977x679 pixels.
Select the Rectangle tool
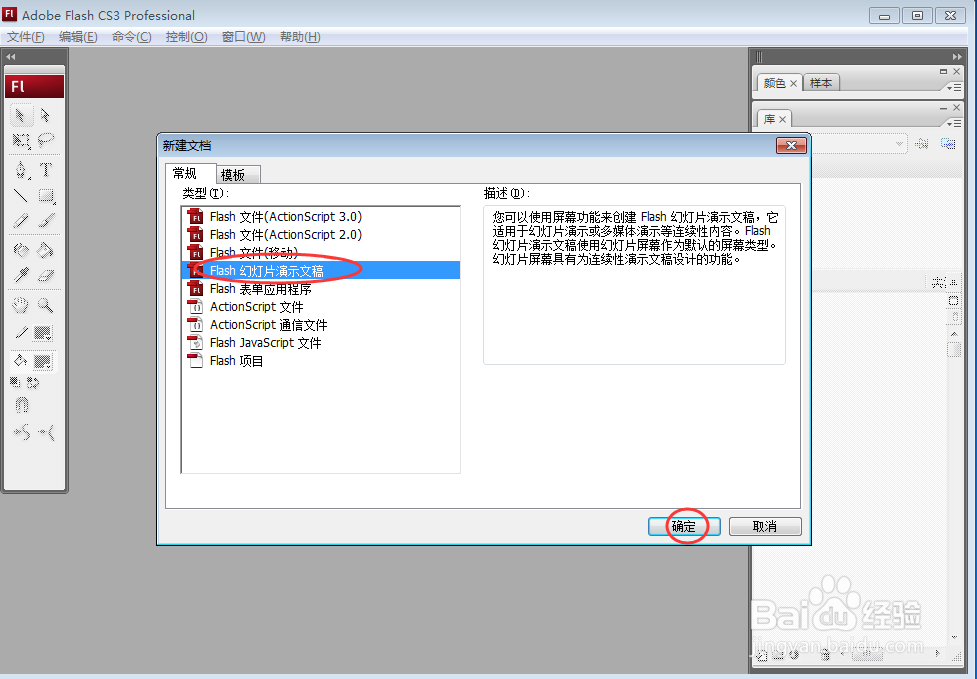(x=45, y=195)
